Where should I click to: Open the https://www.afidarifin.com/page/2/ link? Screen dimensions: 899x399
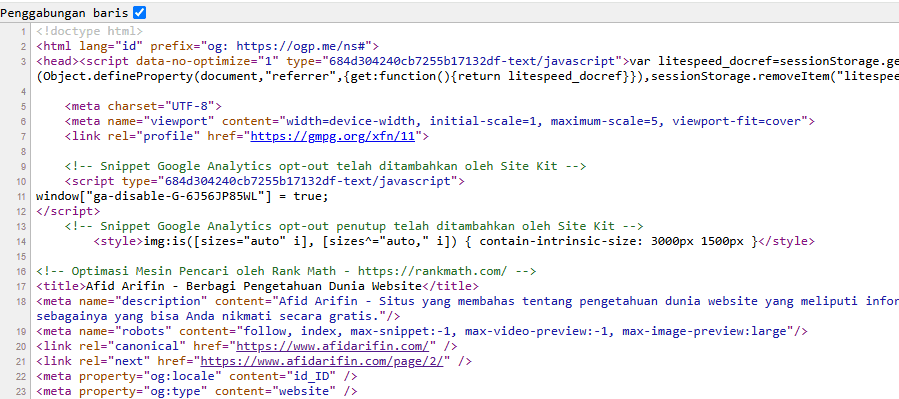point(322,361)
